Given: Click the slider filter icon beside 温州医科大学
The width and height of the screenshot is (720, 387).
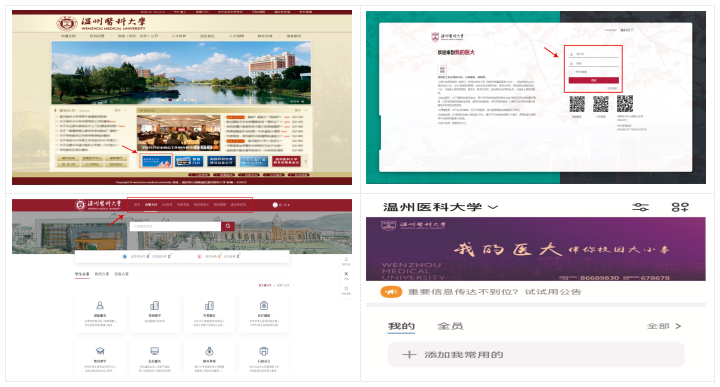Looking at the screenshot, I should pos(641,207).
